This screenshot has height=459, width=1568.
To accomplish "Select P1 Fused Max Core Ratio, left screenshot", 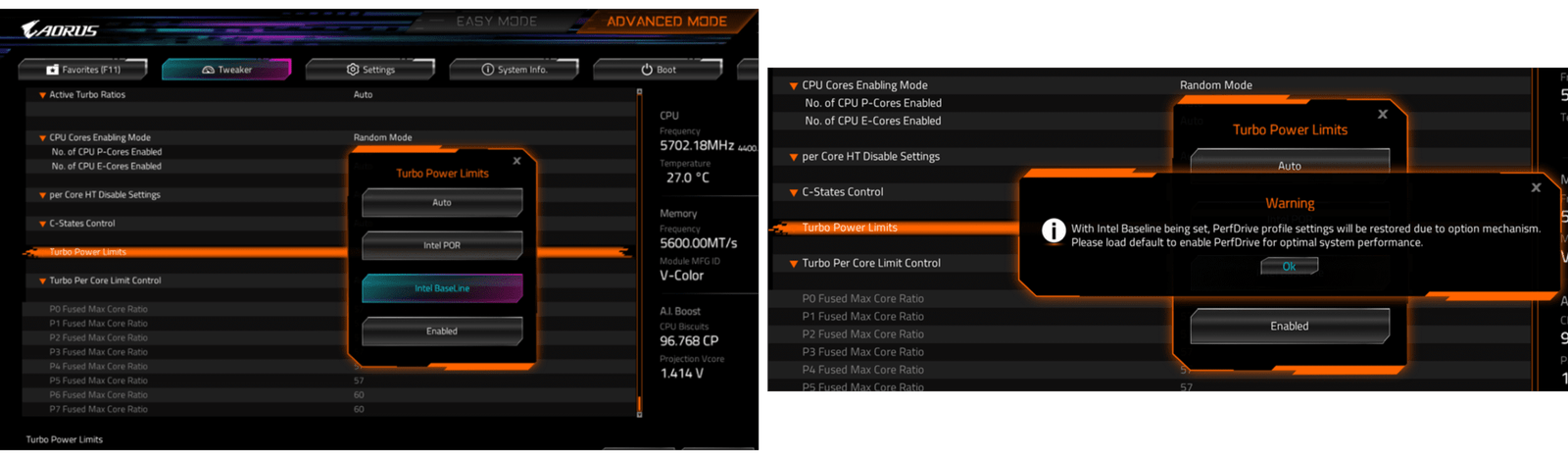I will [x=99, y=324].
